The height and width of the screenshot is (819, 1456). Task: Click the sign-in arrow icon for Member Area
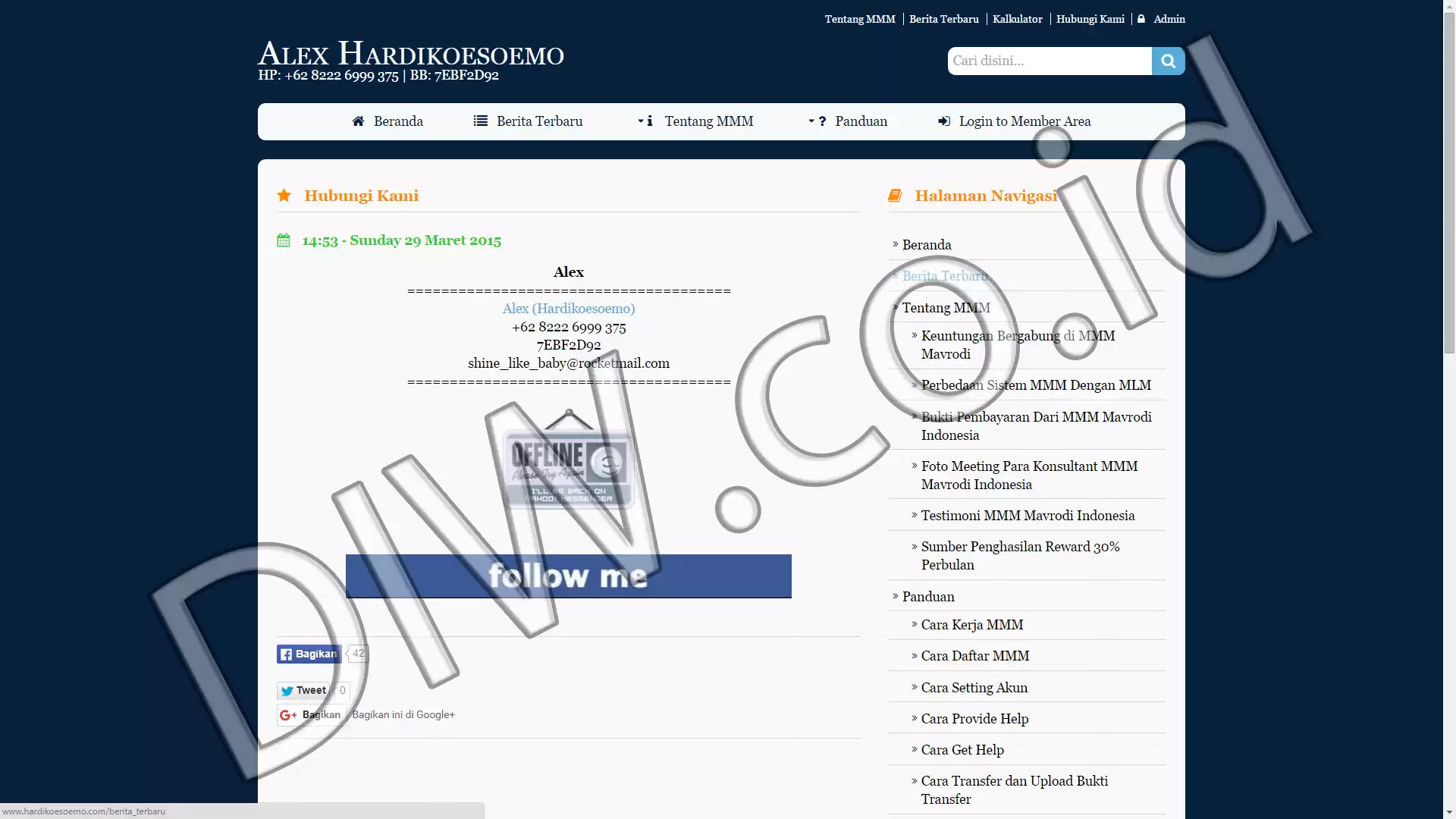[944, 121]
